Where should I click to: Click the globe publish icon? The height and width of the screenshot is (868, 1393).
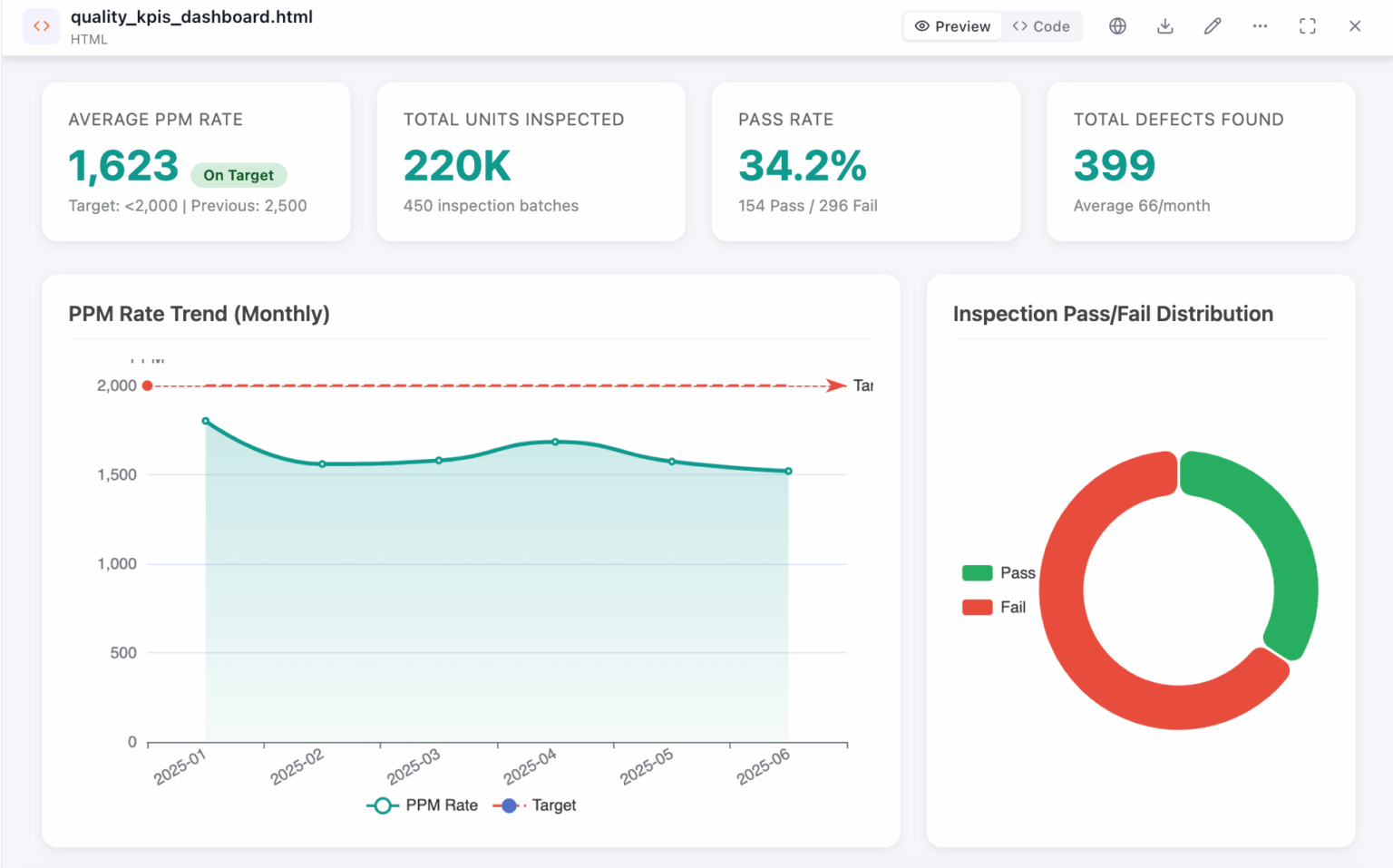(1118, 26)
